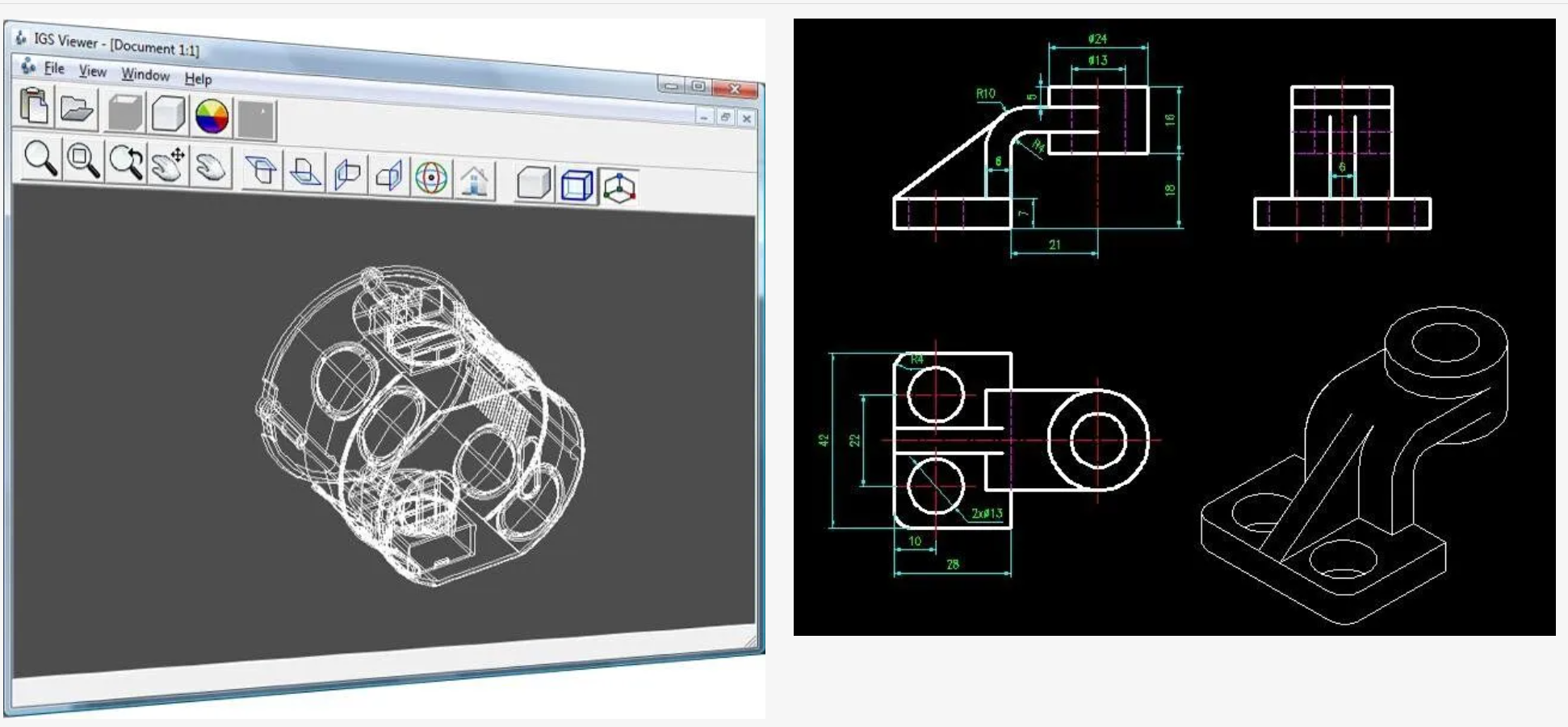Toggle the axis triad display
Viewport: 1568px width, 727px height.
pyautogui.click(x=619, y=187)
